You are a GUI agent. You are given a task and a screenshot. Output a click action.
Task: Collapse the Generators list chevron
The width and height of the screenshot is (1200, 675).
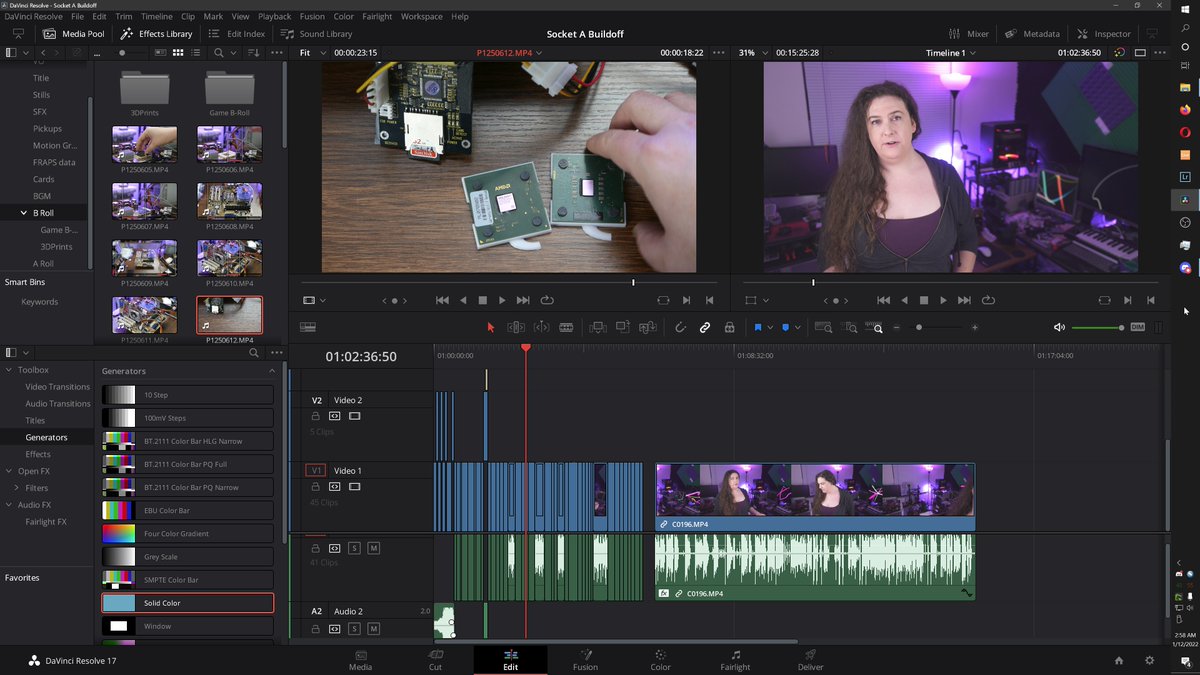coord(272,371)
